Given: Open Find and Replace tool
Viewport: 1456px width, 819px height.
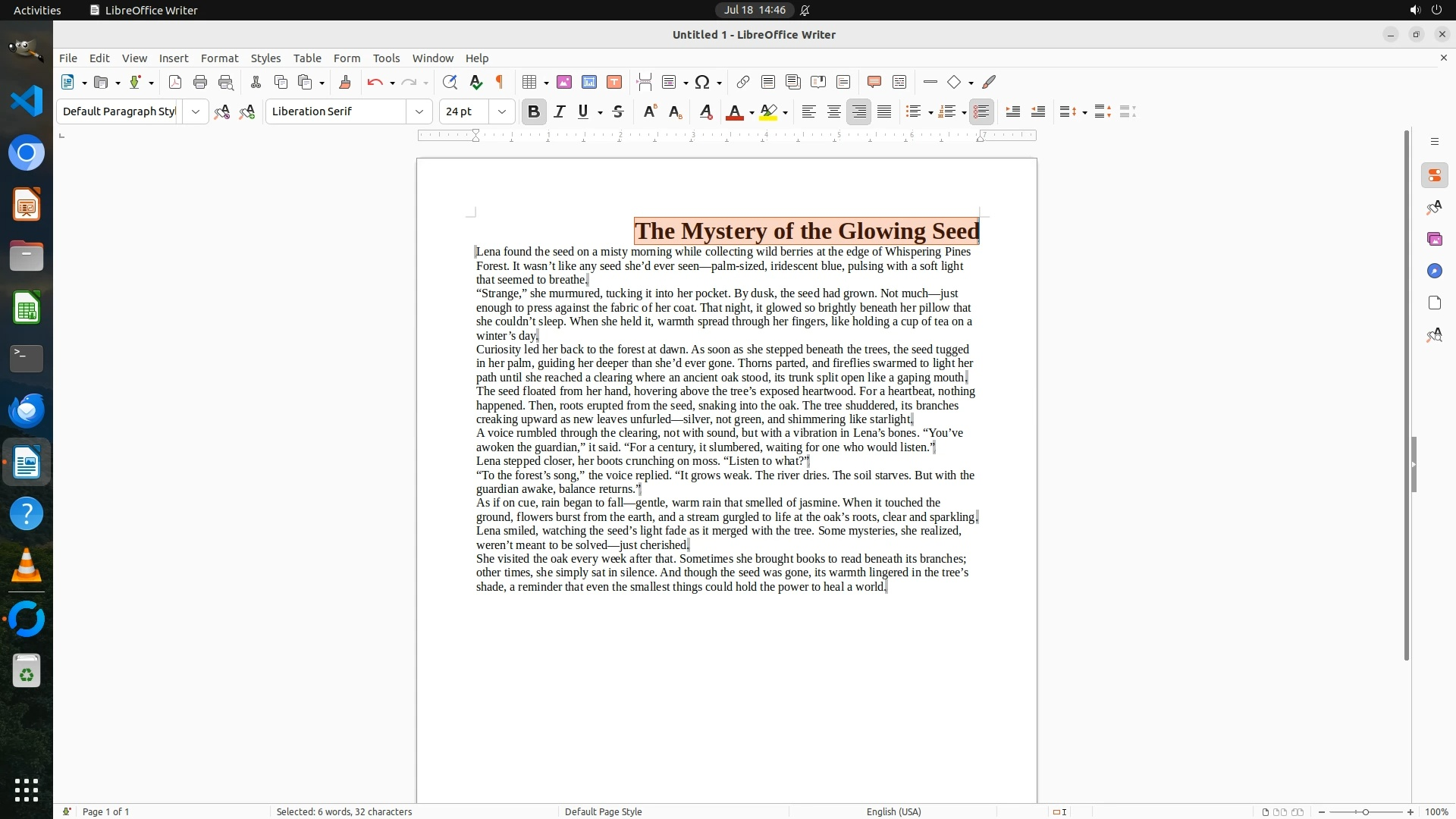Looking at the screenshot, I should pyautogui.click(x=450, y=82).
